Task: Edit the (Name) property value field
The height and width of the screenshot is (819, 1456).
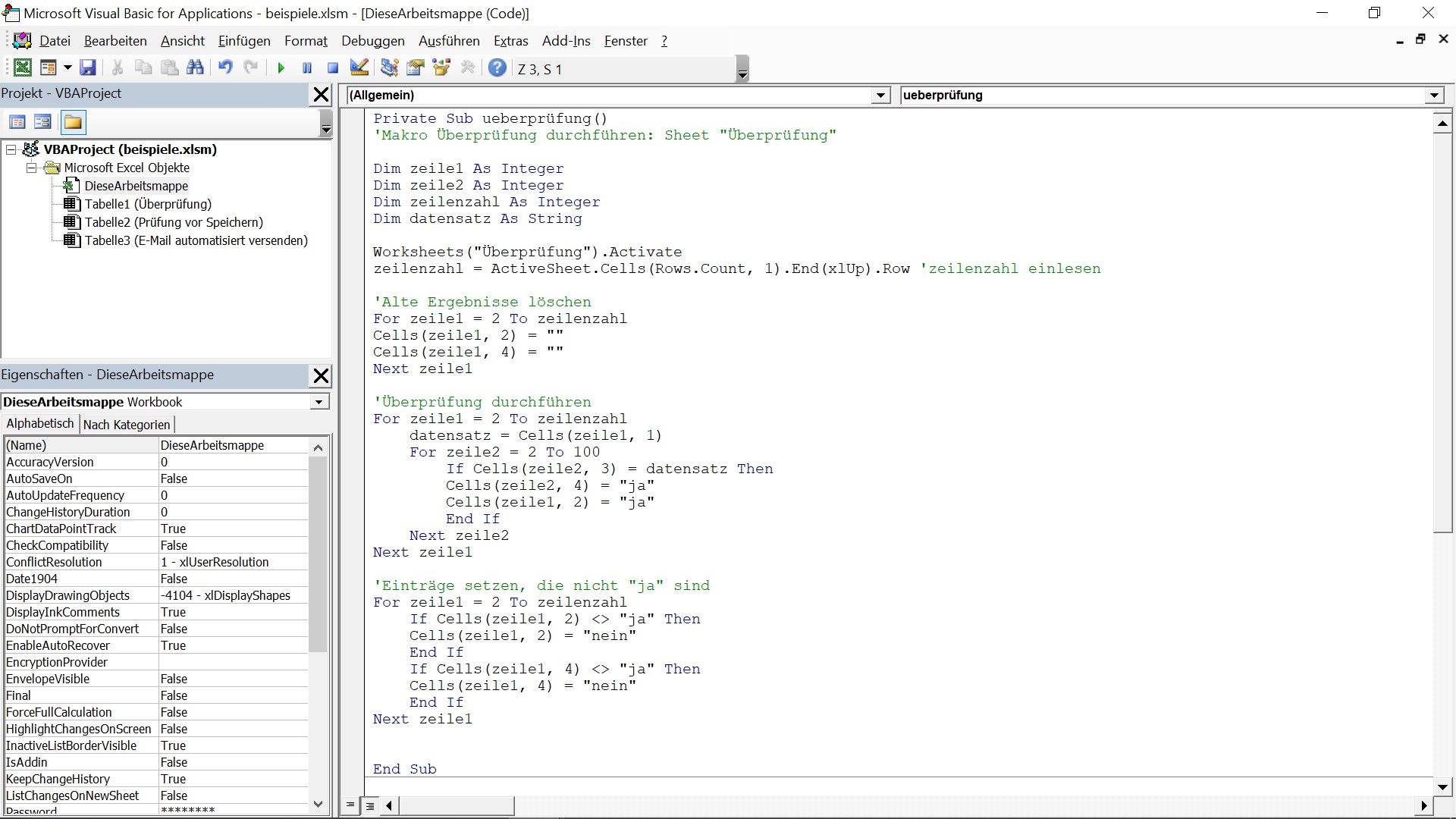Action: coord(233,445)
